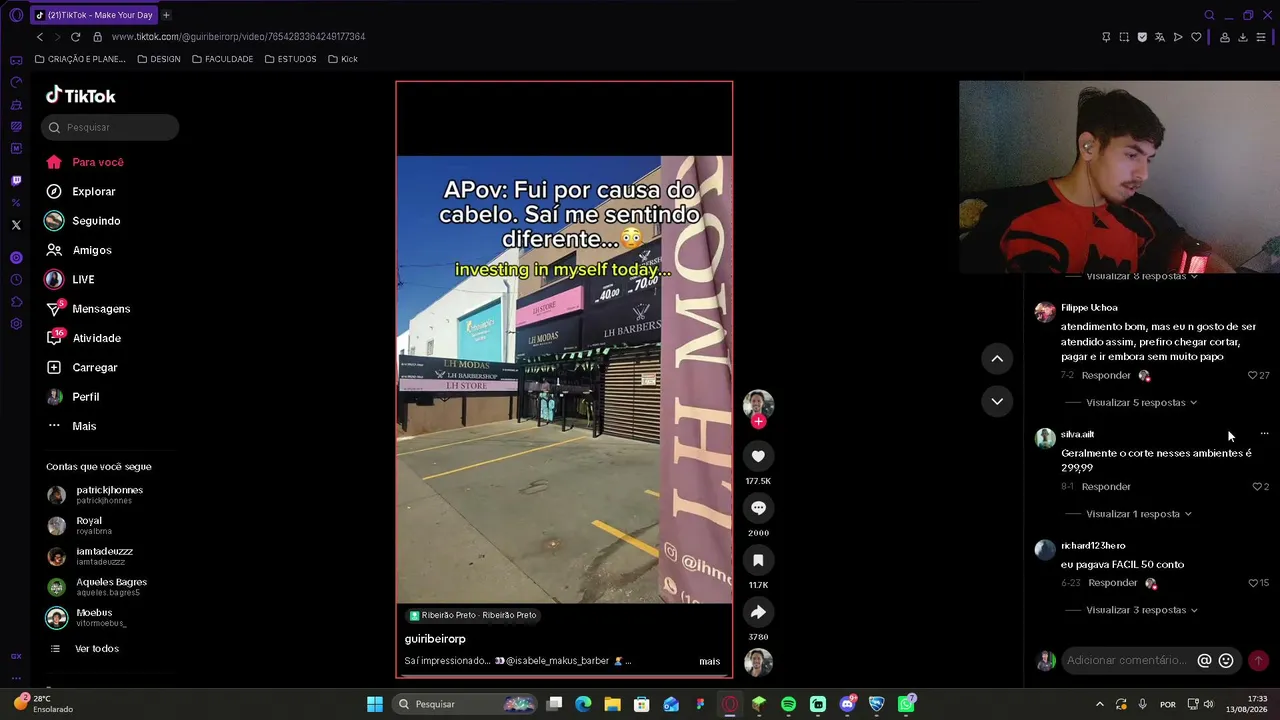Open Twitch in the browser sidebar
1280x720 pixels.
(x=16, y=181)
